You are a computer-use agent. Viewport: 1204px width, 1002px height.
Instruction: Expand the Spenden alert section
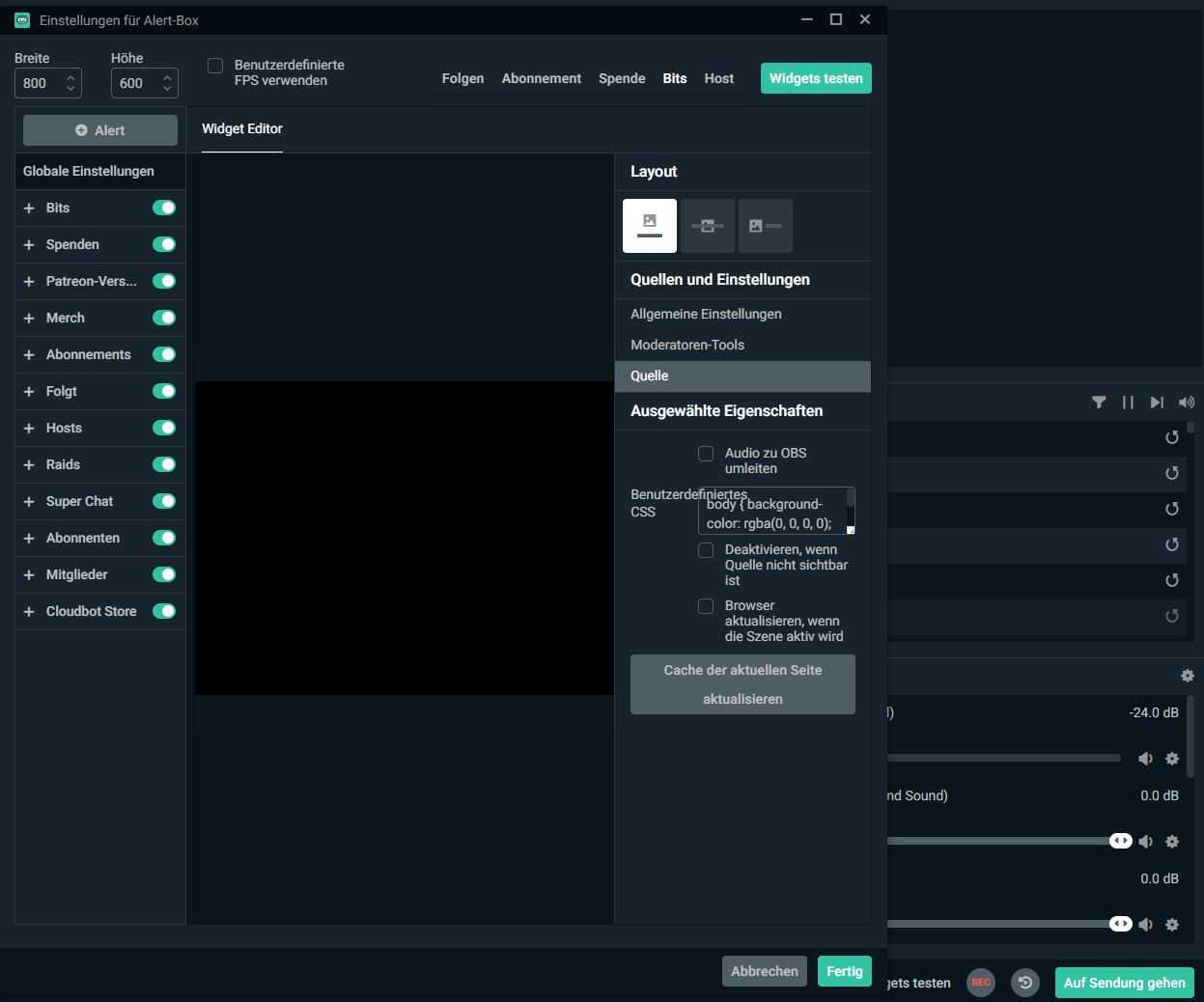click(x=29, y=245)
